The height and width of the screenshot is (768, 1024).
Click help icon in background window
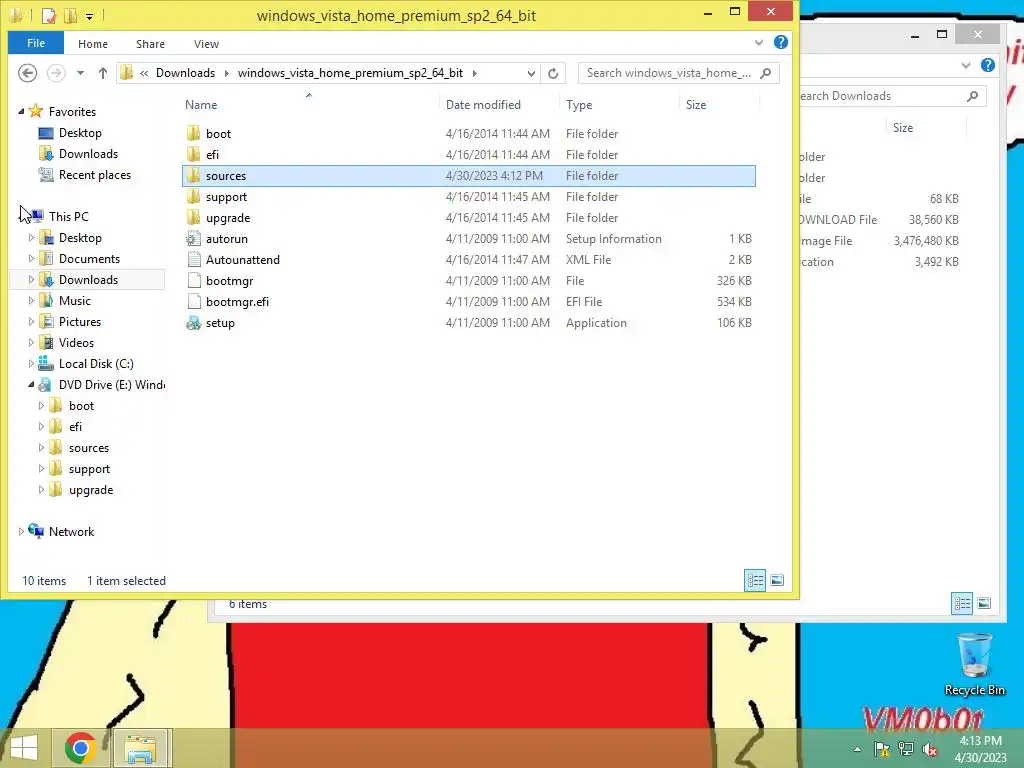[x=987, y=65]
